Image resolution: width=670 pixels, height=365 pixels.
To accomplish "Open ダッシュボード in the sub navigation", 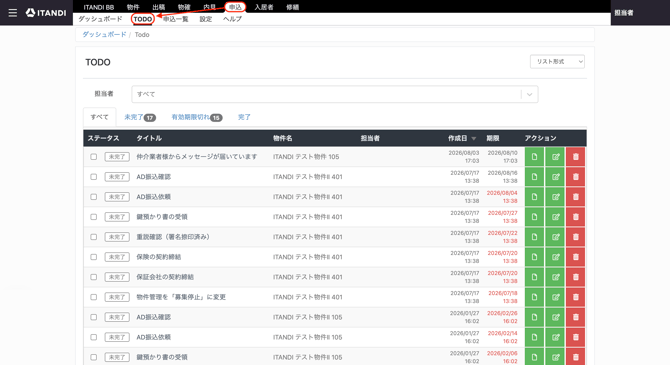I will (100, 19).
